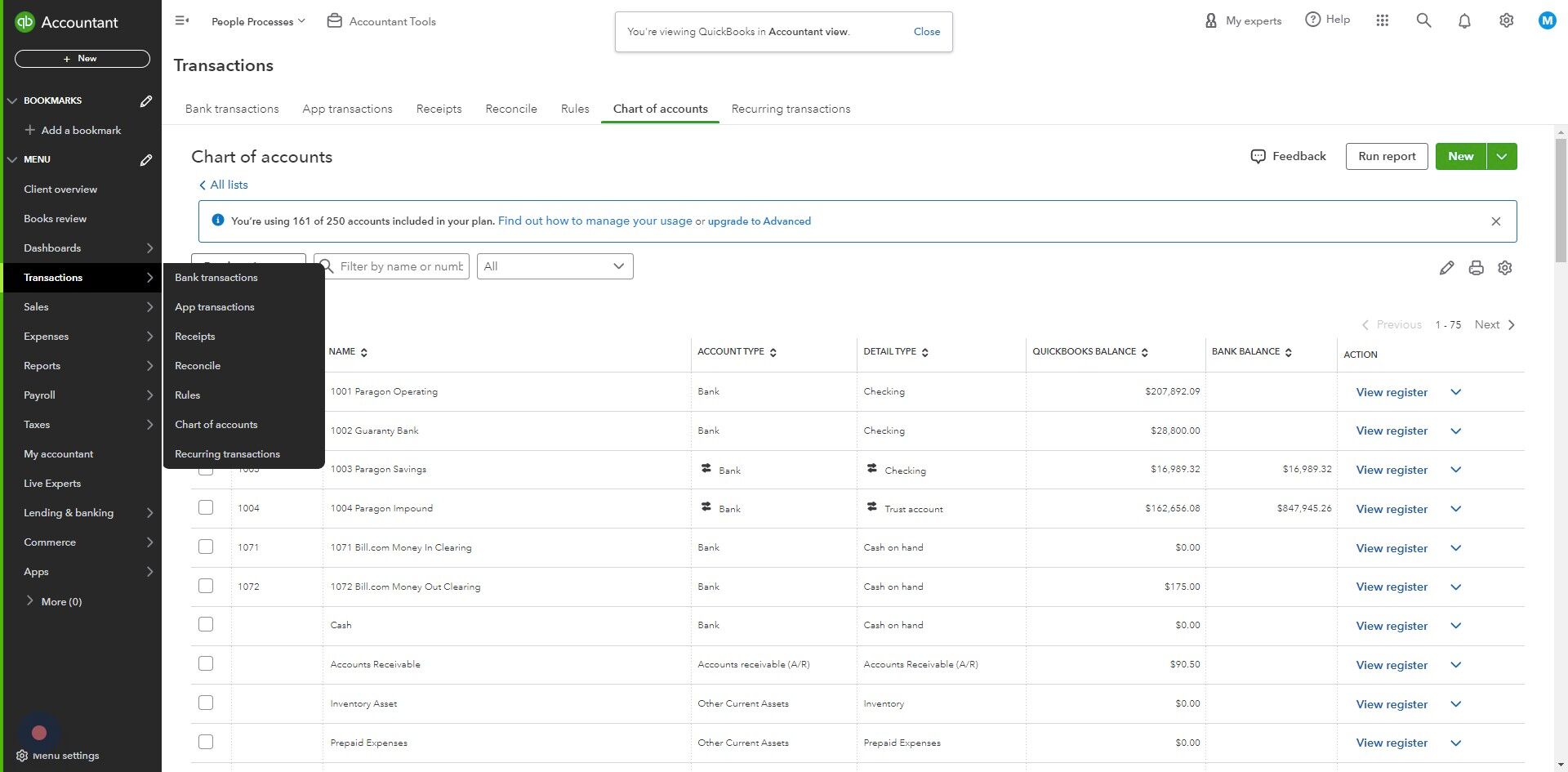This screenshot has width=1568, height=772.
Task: Sort by Name column arrows
Action: pyautogui.click(x=364, y=352)
